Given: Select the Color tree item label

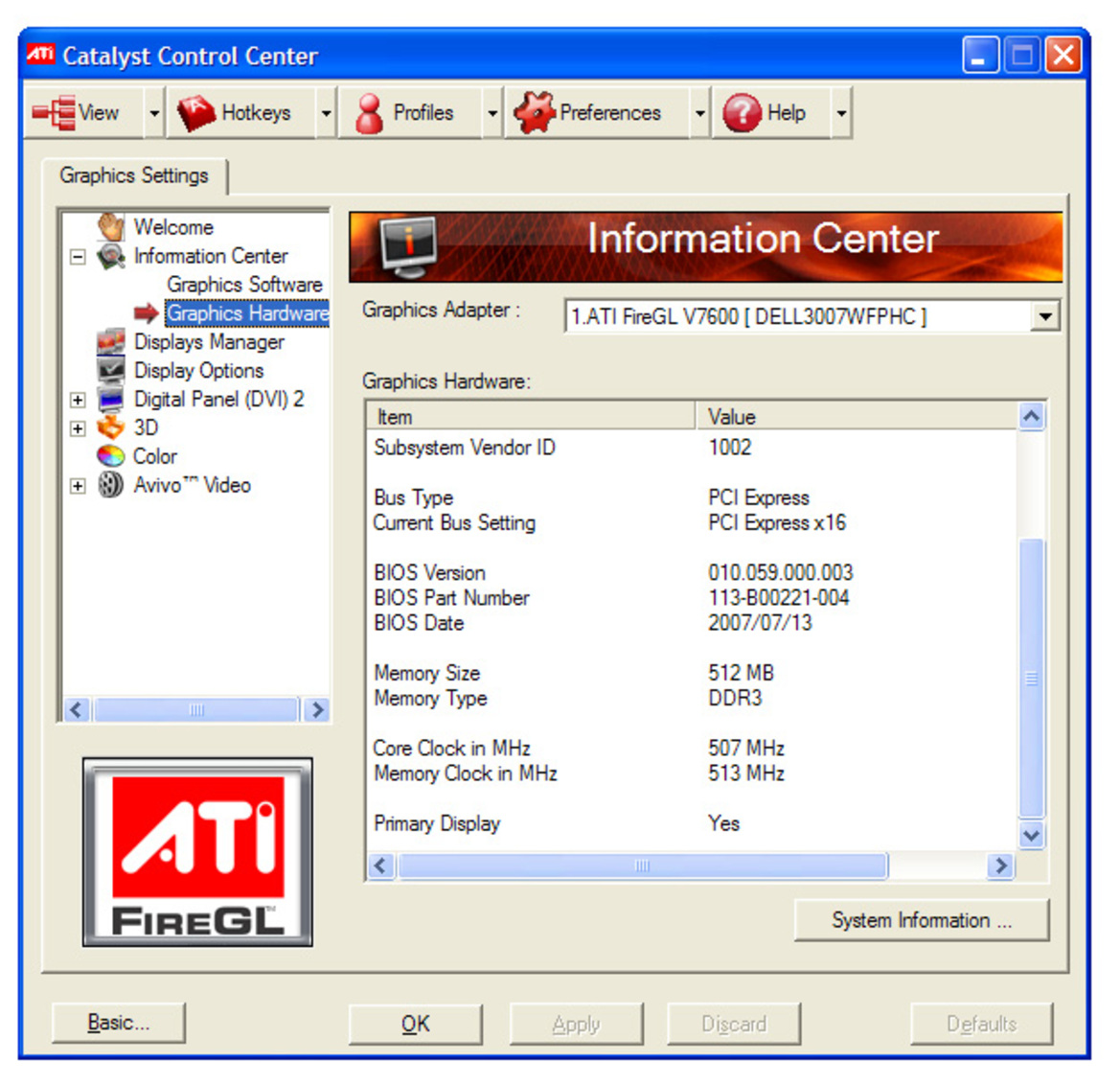Looking at the screenshot, I should (x=155, y=456).
